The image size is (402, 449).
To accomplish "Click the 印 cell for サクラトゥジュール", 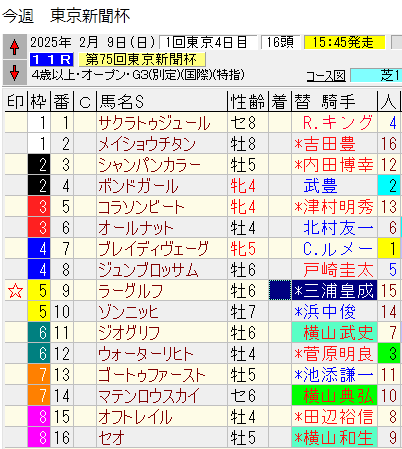I will (16, 123).
